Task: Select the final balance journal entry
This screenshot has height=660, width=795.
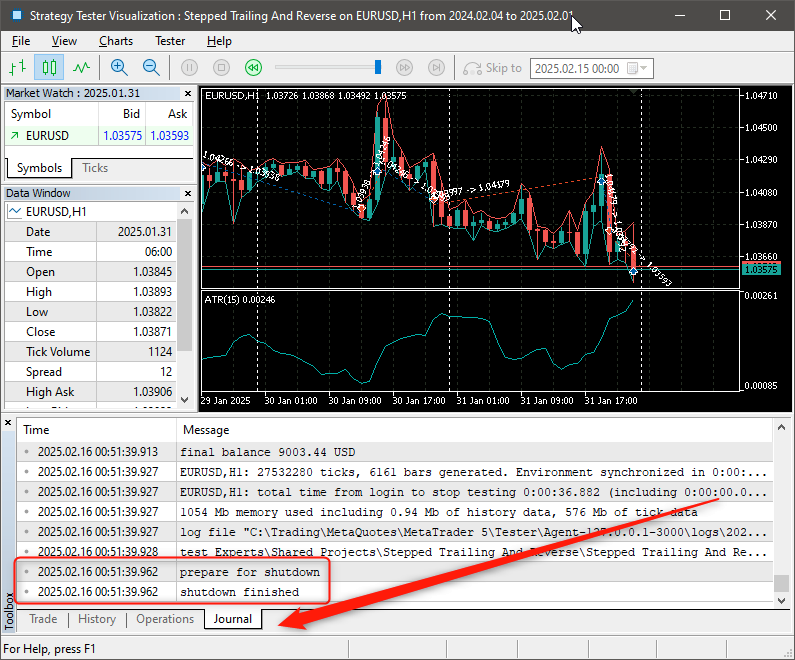Action: point(394,452)
